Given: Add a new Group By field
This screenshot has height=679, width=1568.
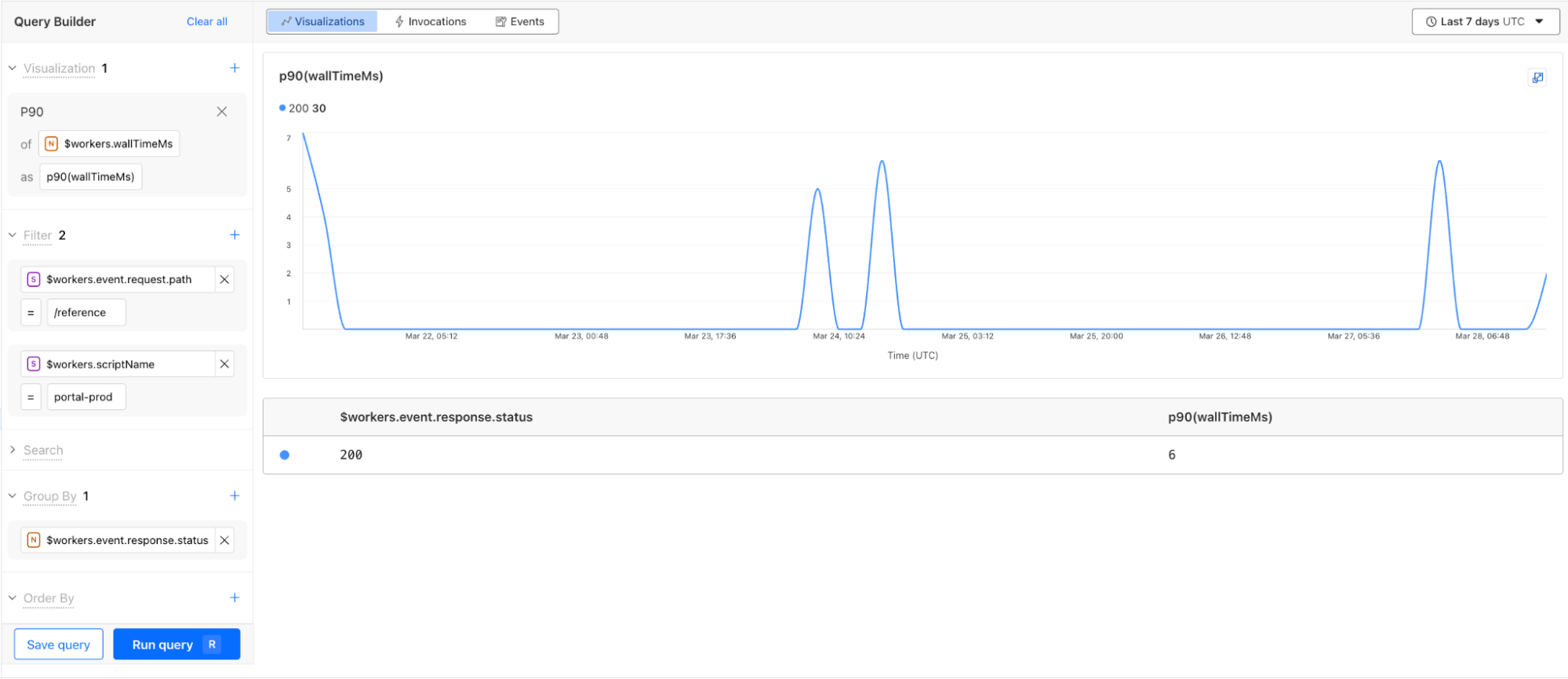Looking at the screenshot, I should [x=235, y=496].
